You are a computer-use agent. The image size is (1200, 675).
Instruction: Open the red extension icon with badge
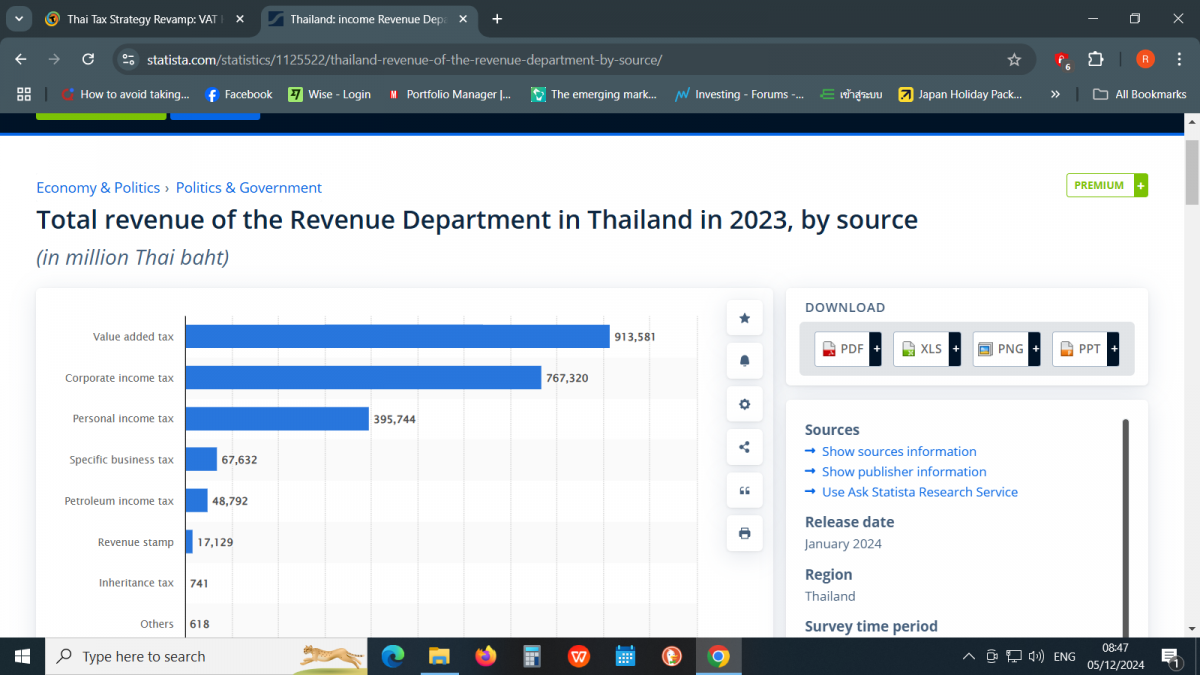pos(1062,60)
